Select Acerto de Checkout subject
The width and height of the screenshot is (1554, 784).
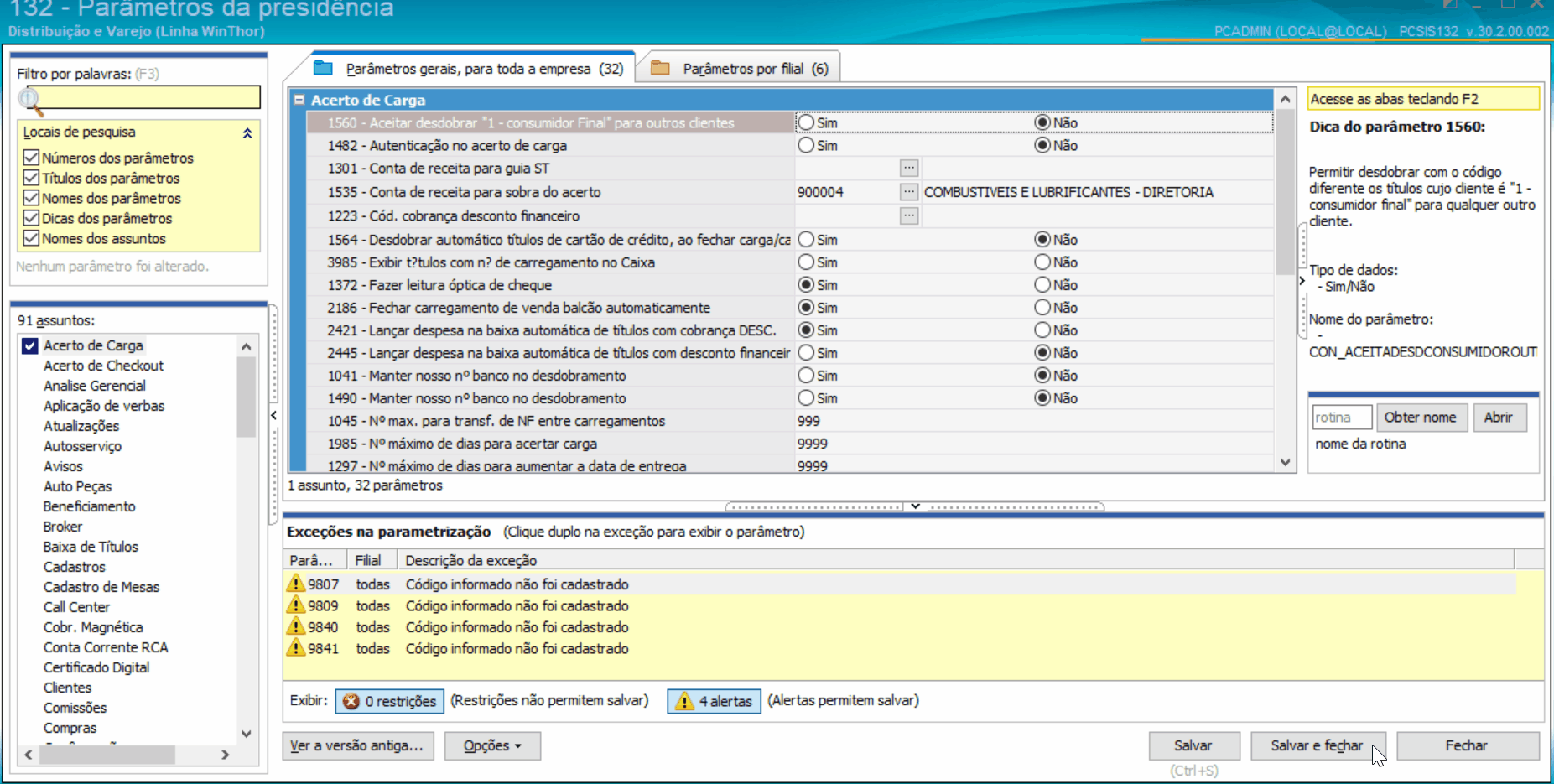point(104,366)
